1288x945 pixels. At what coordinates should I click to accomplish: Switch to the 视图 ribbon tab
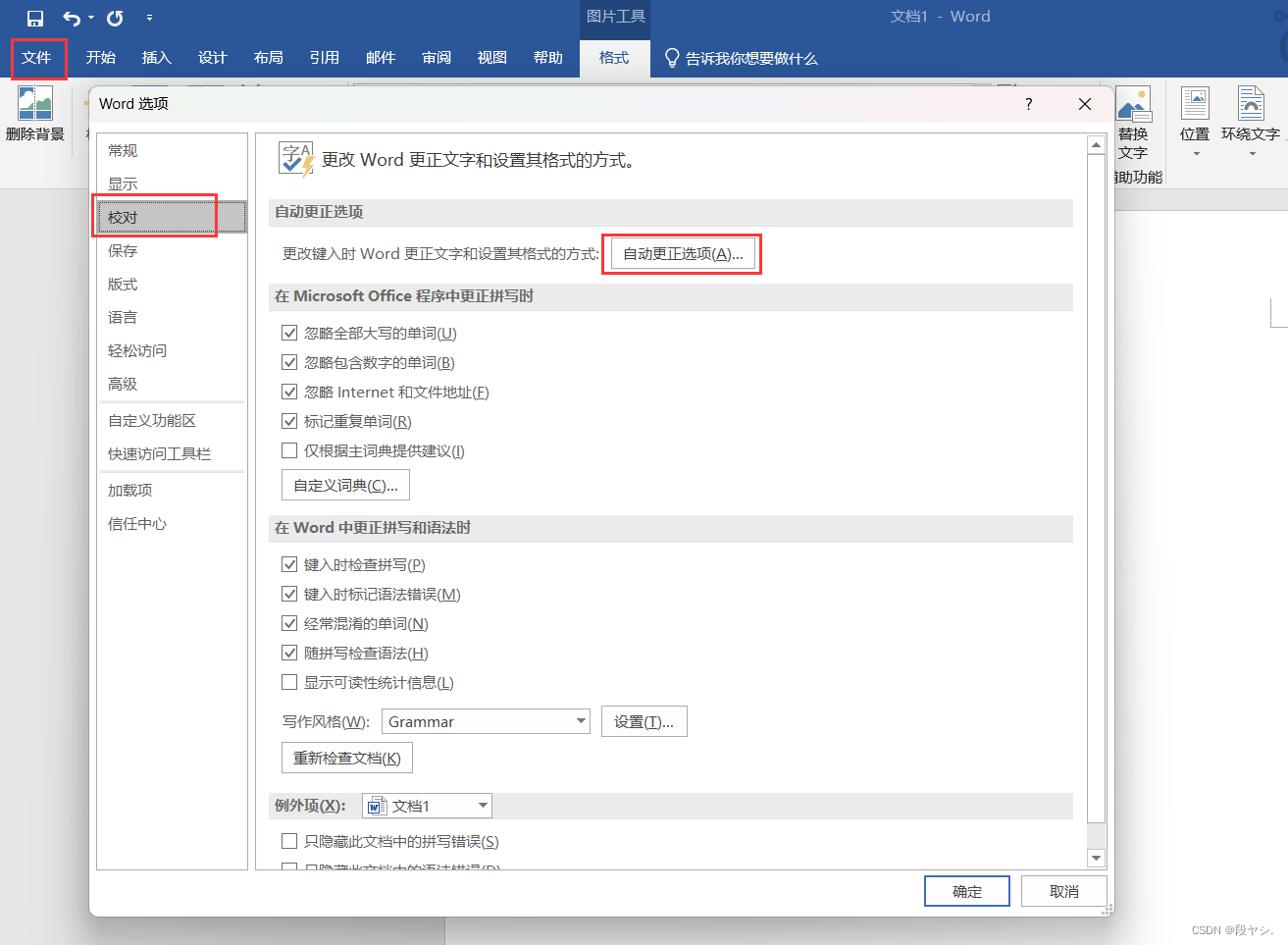[491, 58]
